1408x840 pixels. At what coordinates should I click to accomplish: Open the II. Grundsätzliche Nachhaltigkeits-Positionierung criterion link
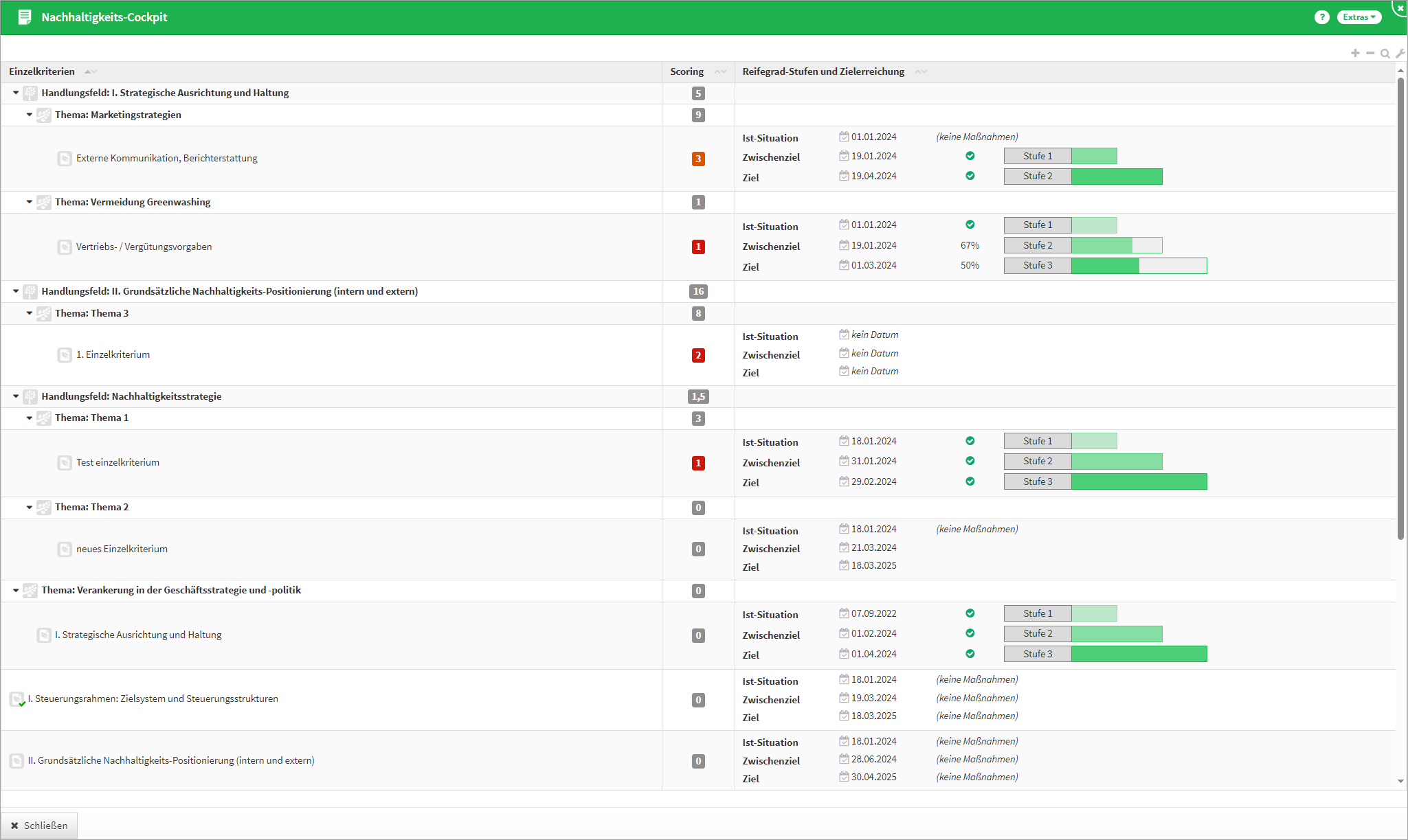coord(171,760)
